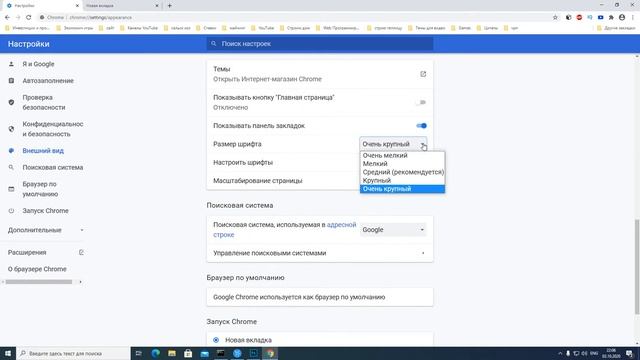
Task: Open the notification center icon
Action: click(630, 353)
